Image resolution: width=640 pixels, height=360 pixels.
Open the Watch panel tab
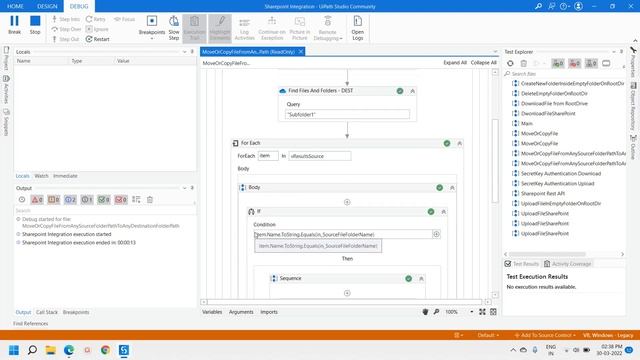coord(41,176)
